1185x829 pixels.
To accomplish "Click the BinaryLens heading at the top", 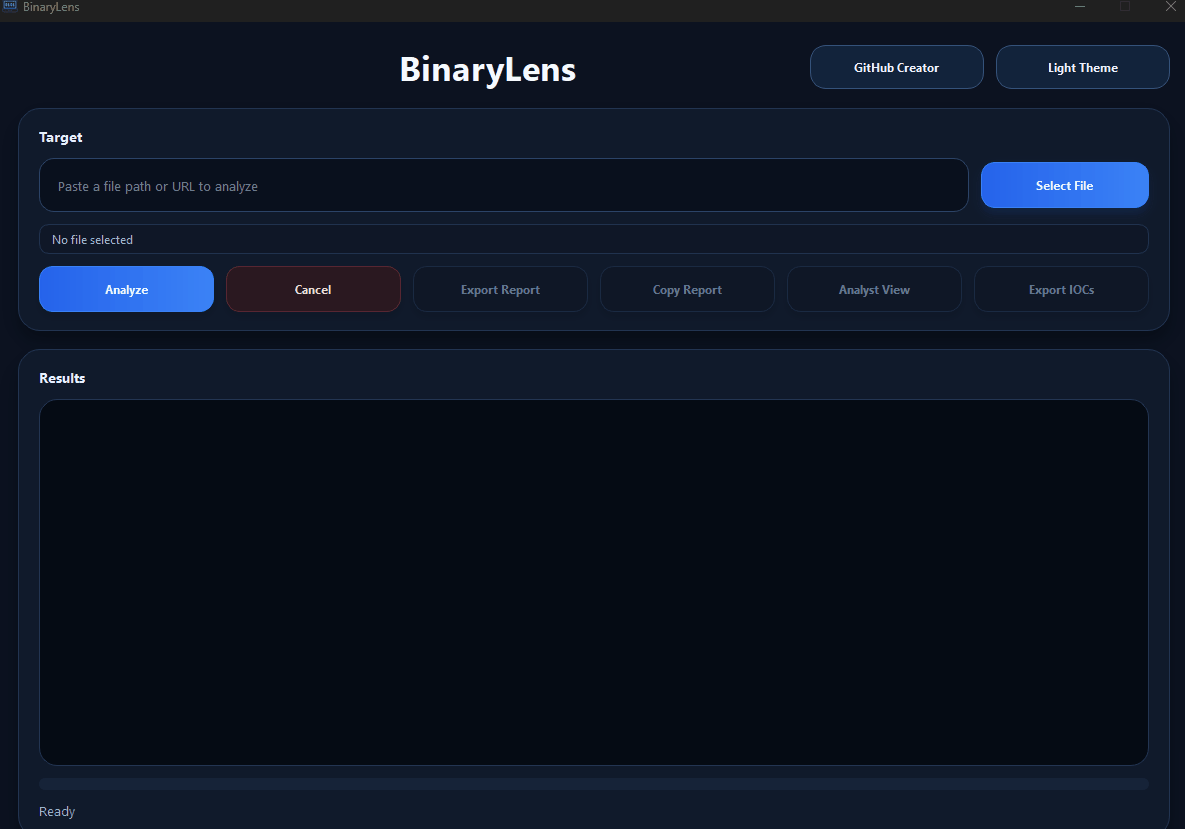I will click(487, 70).
